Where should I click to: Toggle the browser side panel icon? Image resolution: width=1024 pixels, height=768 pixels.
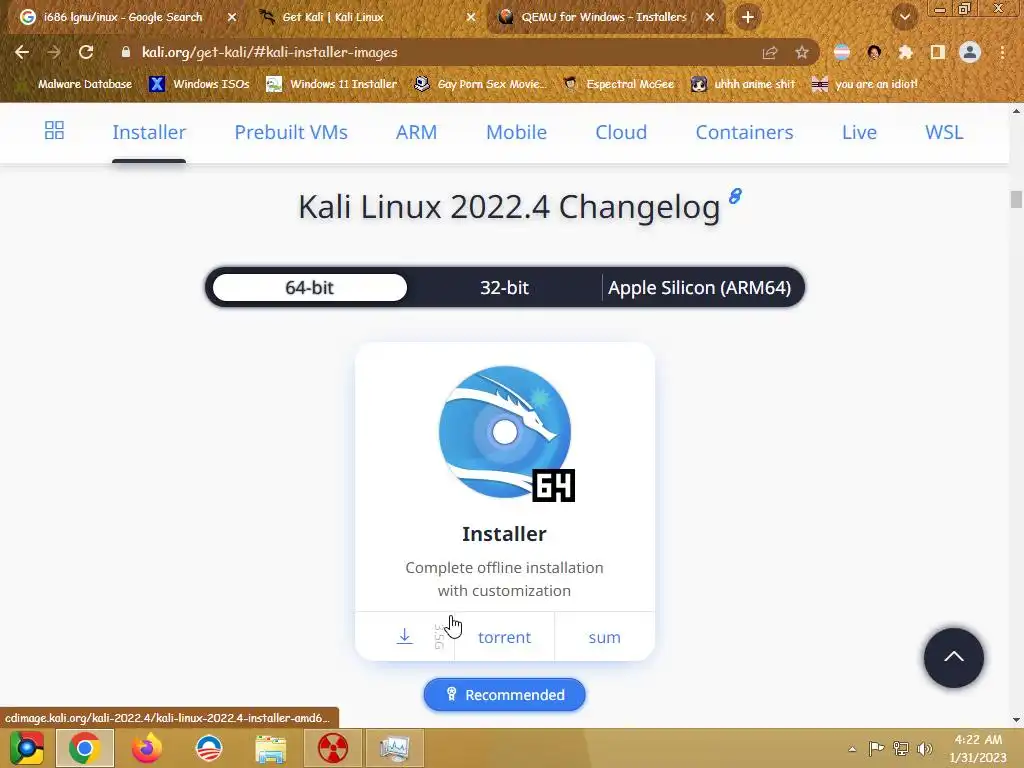[x=937, y=52]
